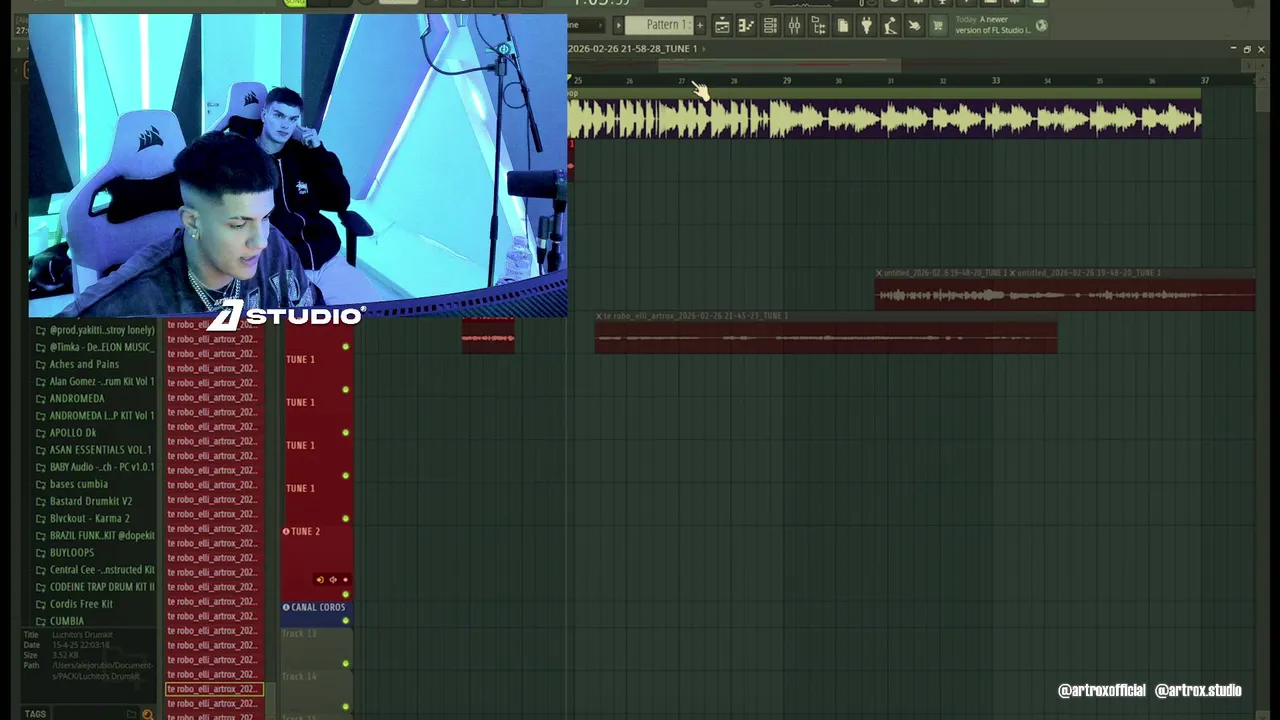Click bar 29 on the timeline ruler
The height and width of the screenshot is (720, 1280).
point(787,80)
